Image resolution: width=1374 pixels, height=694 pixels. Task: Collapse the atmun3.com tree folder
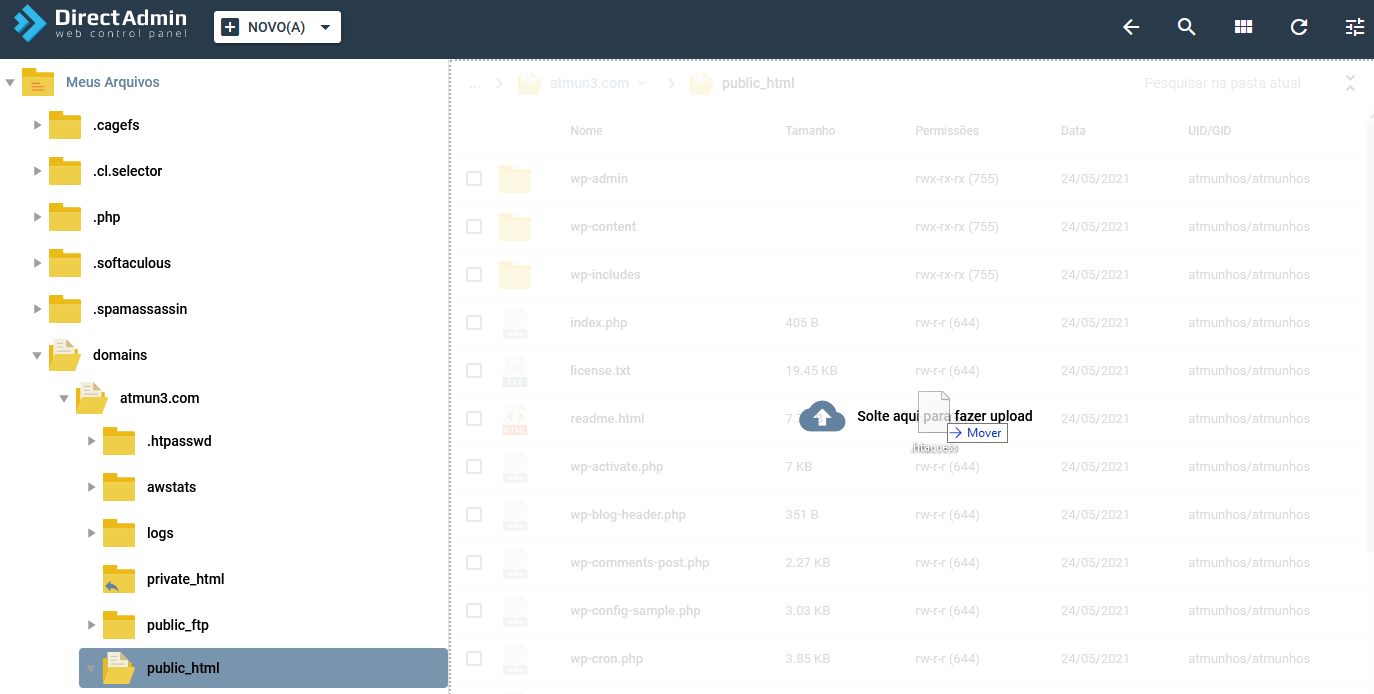click(x=64, y=398)
